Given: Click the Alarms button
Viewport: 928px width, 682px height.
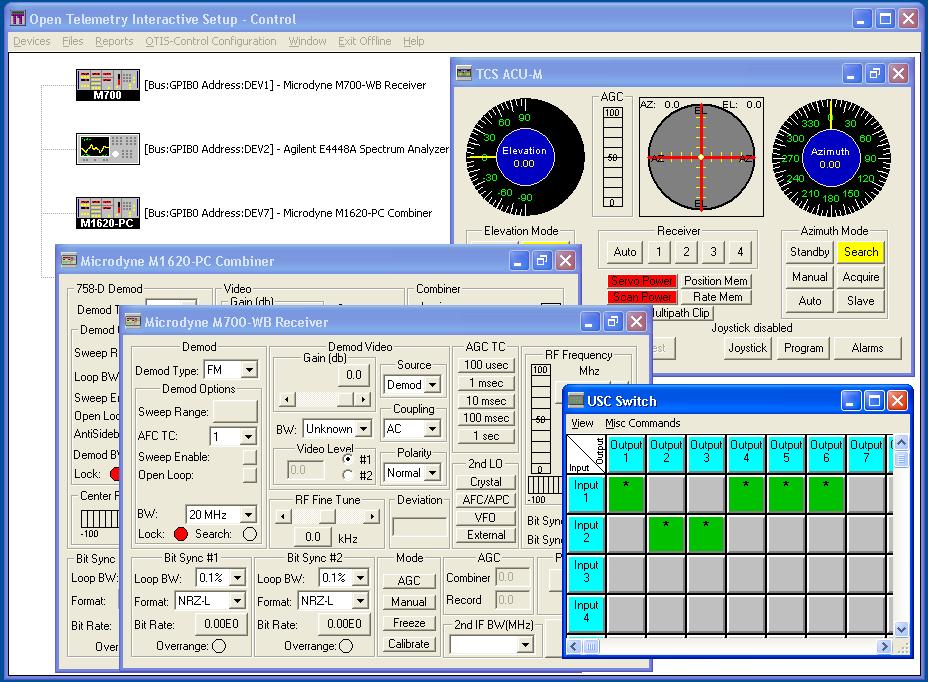Looking at the screenshot, I should 868,348.
